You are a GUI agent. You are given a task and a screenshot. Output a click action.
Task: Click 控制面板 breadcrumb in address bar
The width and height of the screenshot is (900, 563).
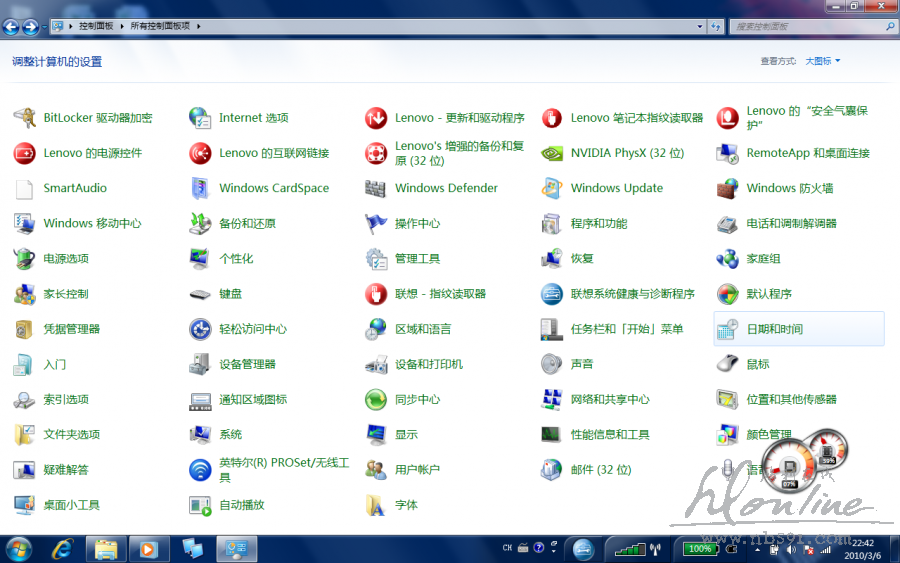coord(96,26)
